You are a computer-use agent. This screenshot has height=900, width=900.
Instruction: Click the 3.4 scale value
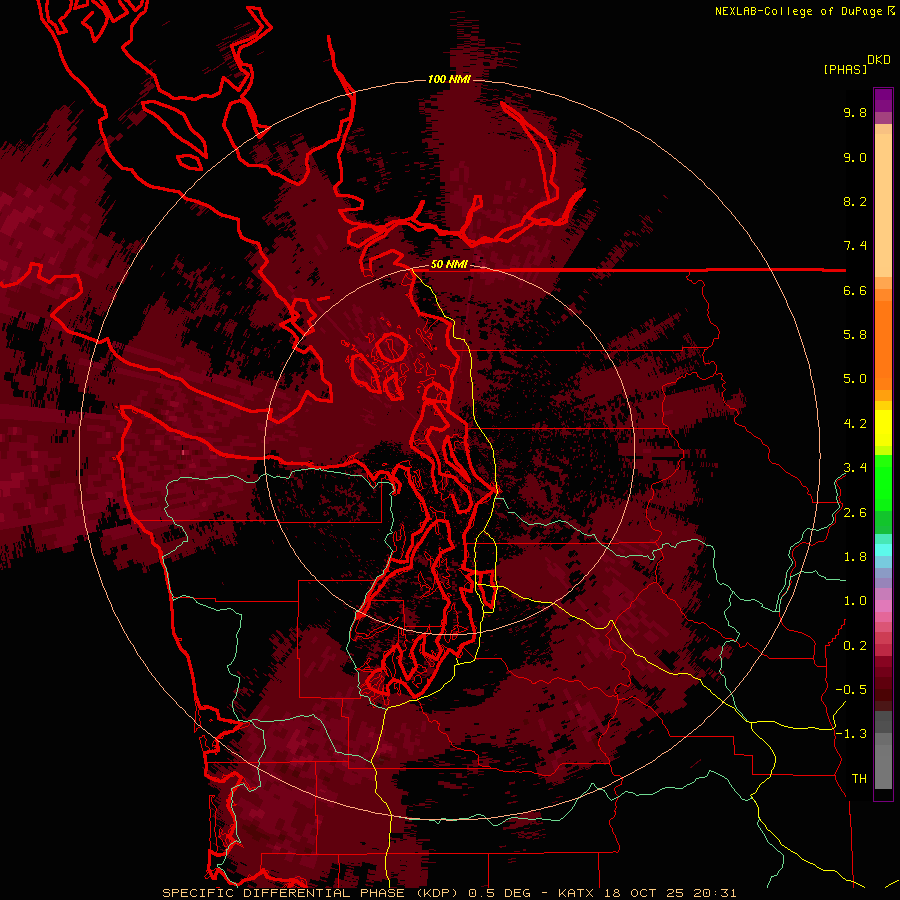[855, 468]
